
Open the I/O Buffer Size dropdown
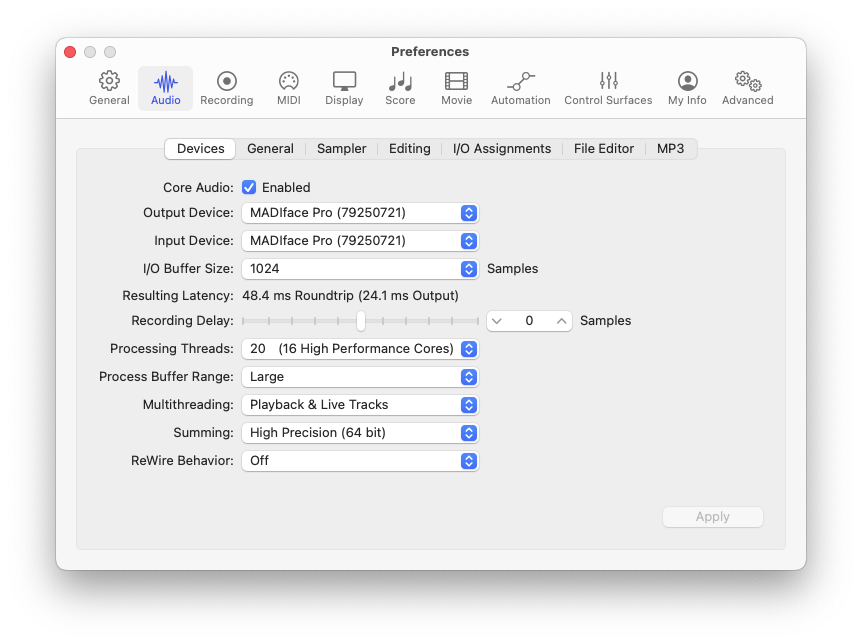[360, 269]
